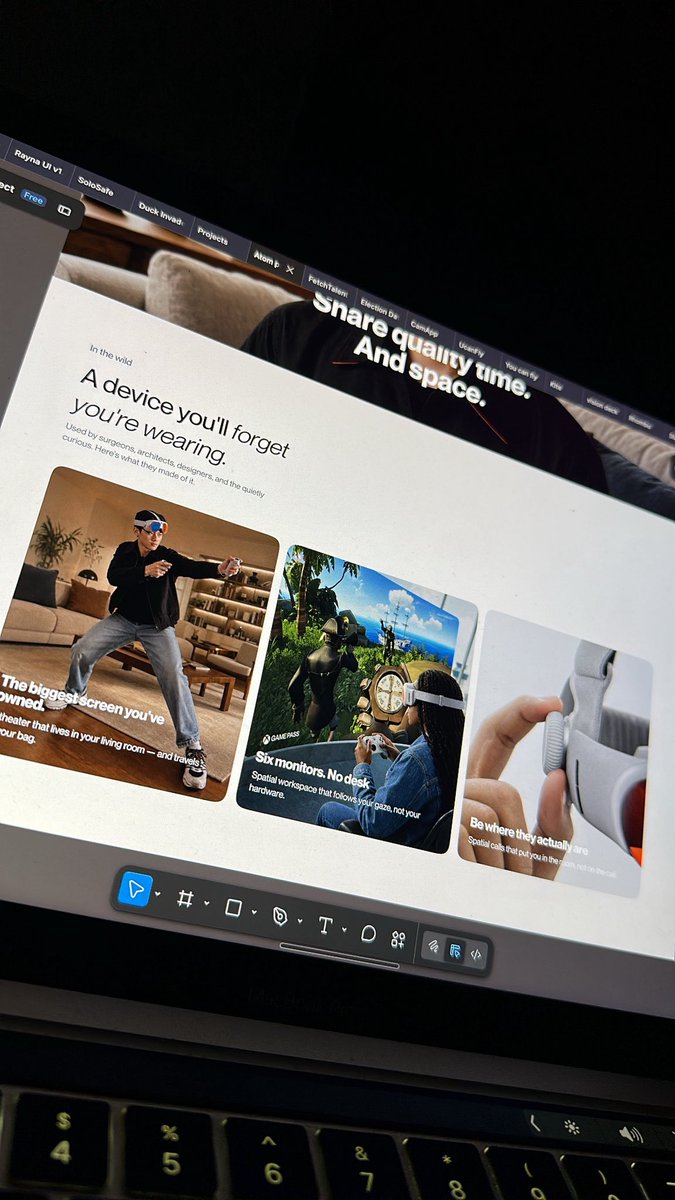The image size is (675, 1200).
Task: Switch to the design cursor mode
Action: point(455,950)
